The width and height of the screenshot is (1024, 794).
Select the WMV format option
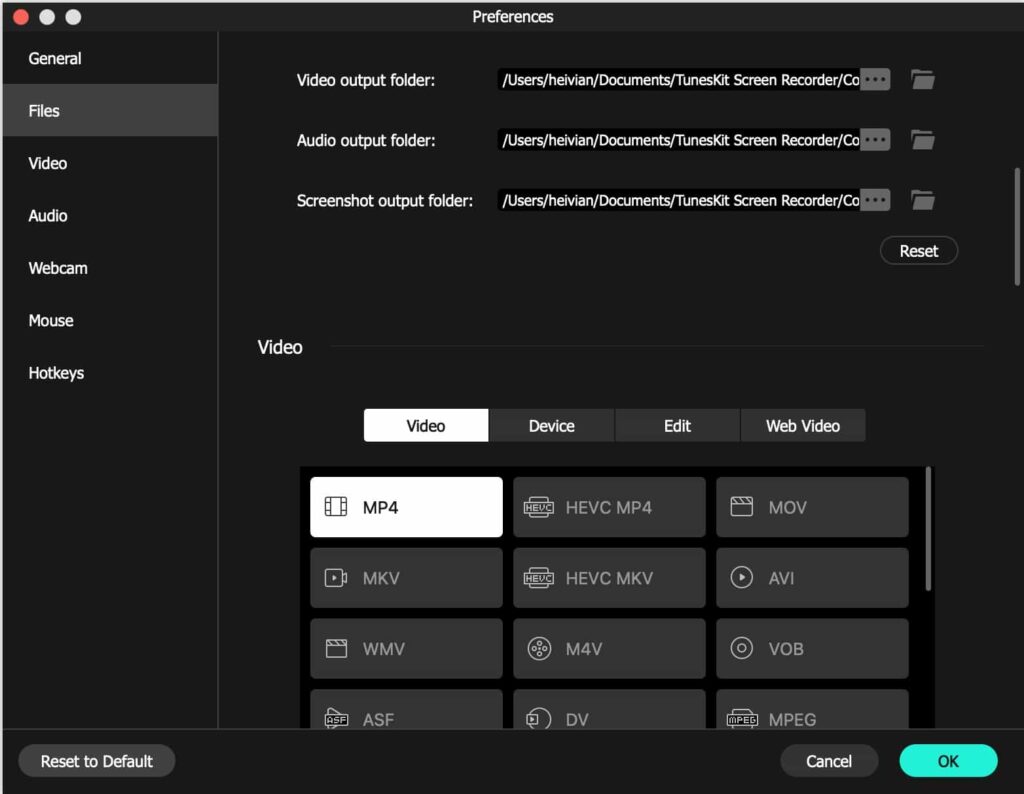click(405, 648)
